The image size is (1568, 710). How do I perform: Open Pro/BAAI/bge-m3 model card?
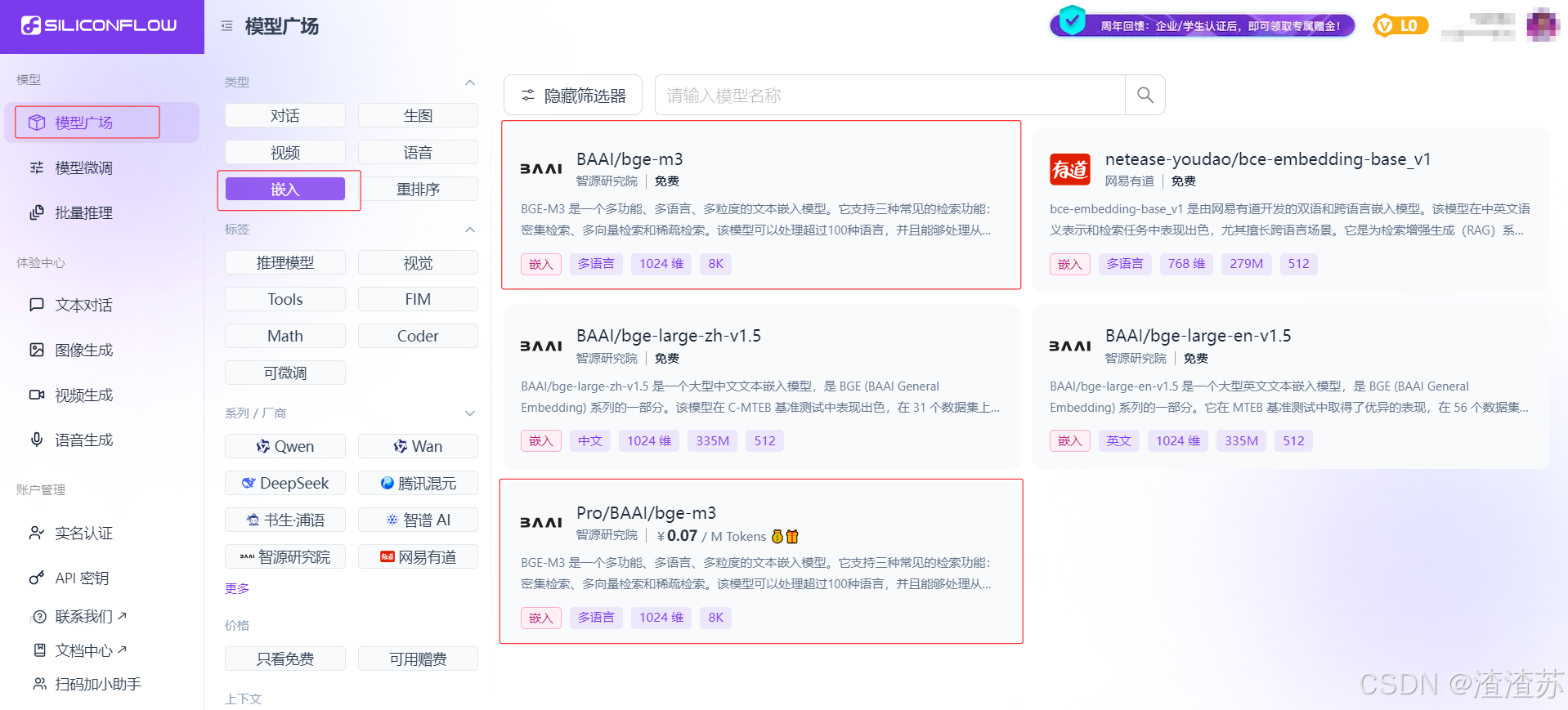(x=761, y=561)
